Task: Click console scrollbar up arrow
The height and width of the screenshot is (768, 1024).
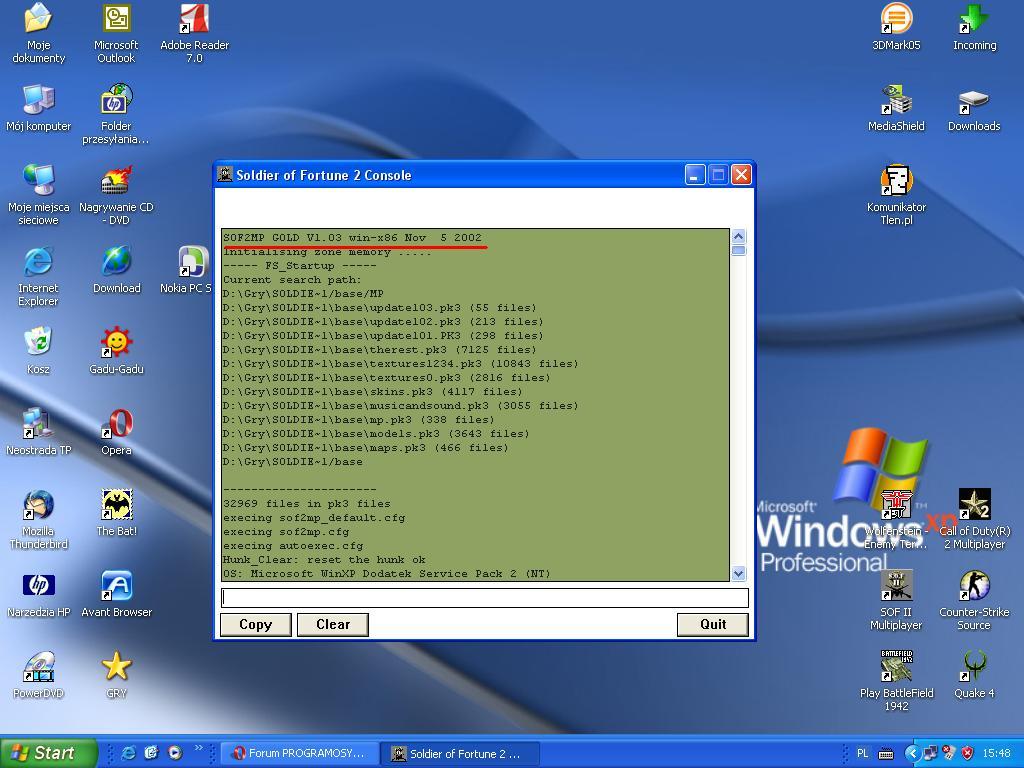Action: click(x=739, y=236)
